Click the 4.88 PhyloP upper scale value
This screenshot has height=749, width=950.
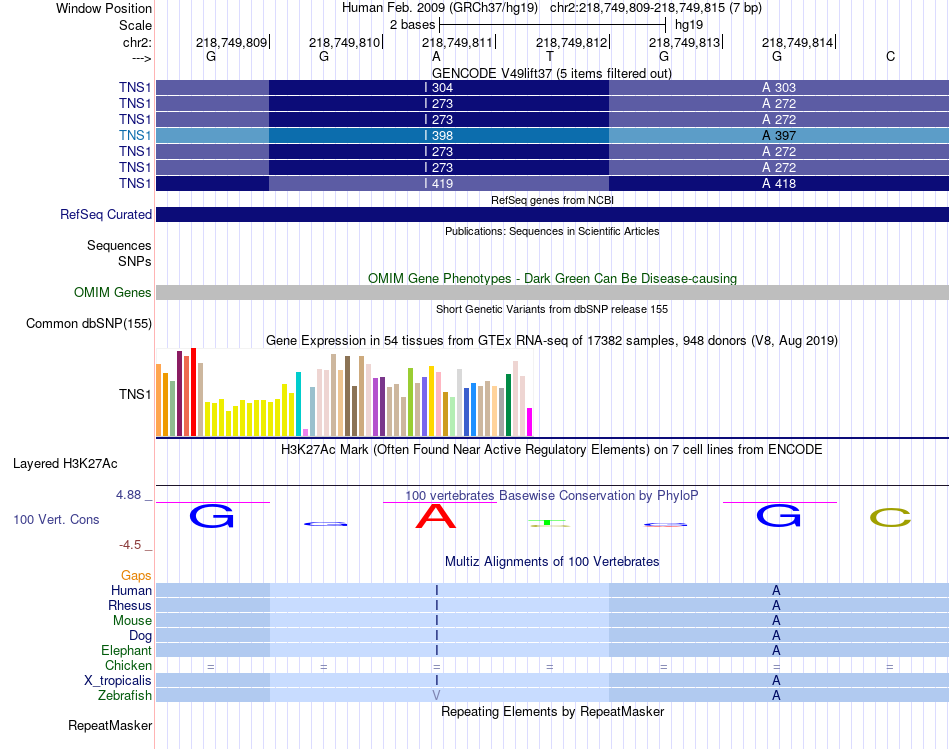(128, 495)
